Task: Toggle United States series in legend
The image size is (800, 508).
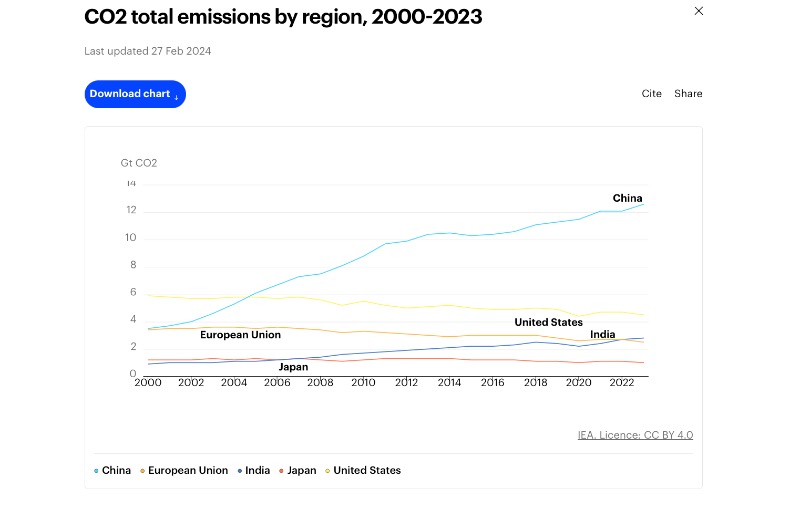Action: (x=366, y=471)
